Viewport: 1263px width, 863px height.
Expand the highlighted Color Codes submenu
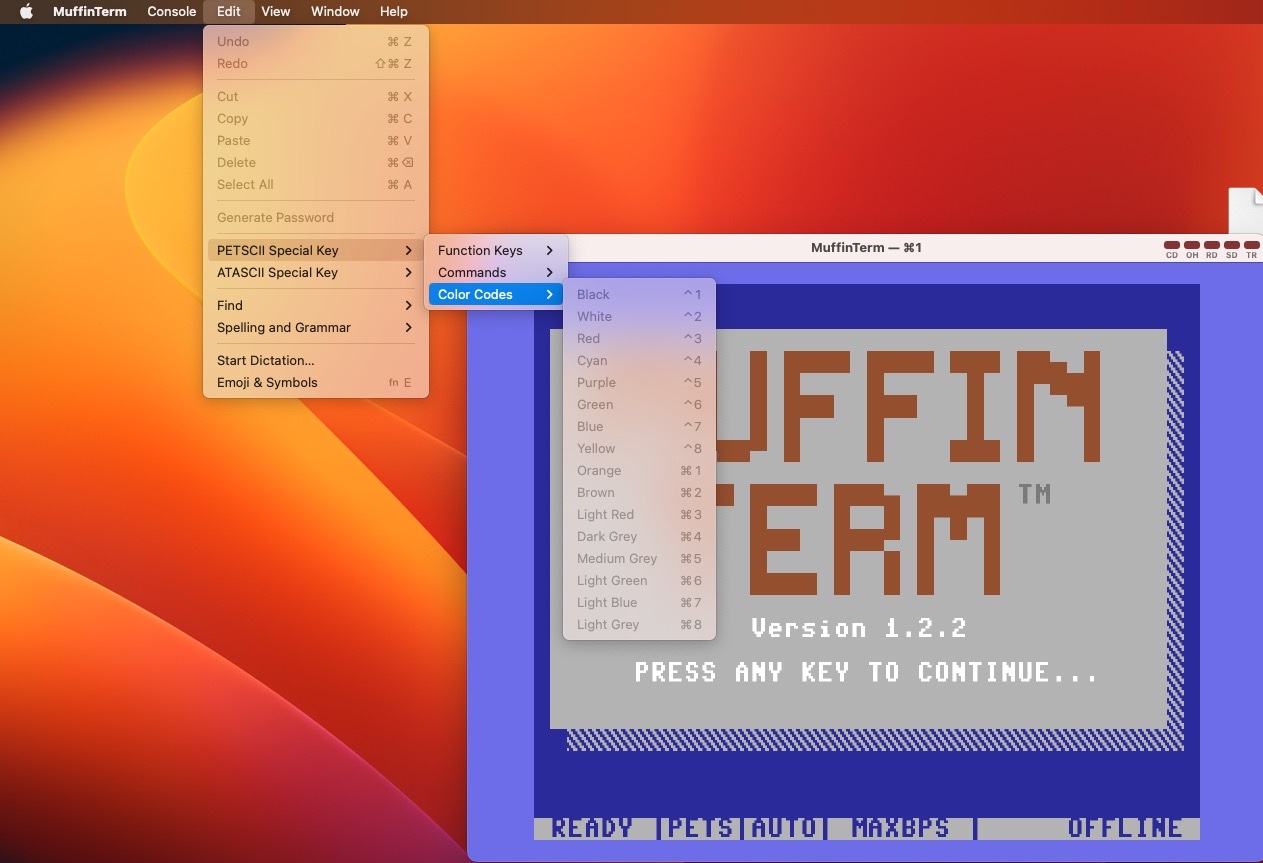click(496, 294)
